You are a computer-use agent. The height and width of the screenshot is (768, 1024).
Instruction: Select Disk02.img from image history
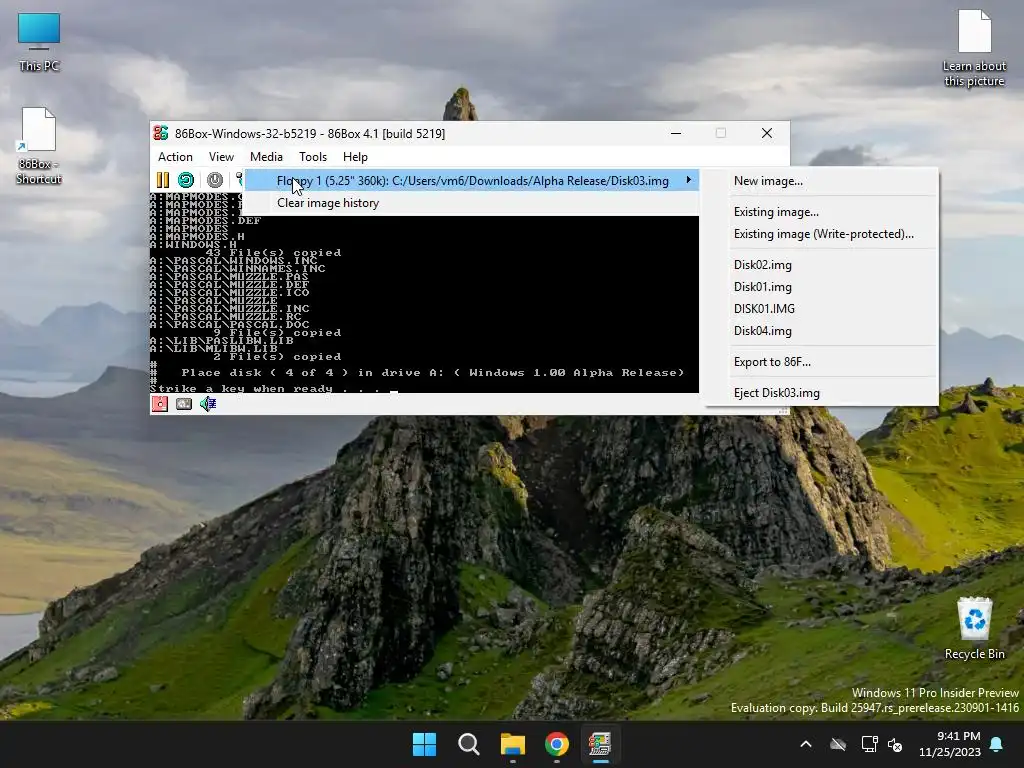point(823,264)
